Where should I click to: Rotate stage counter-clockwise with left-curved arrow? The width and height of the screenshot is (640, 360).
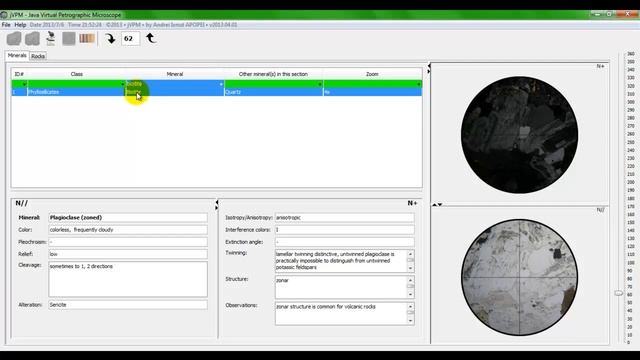tap(151, 38)
